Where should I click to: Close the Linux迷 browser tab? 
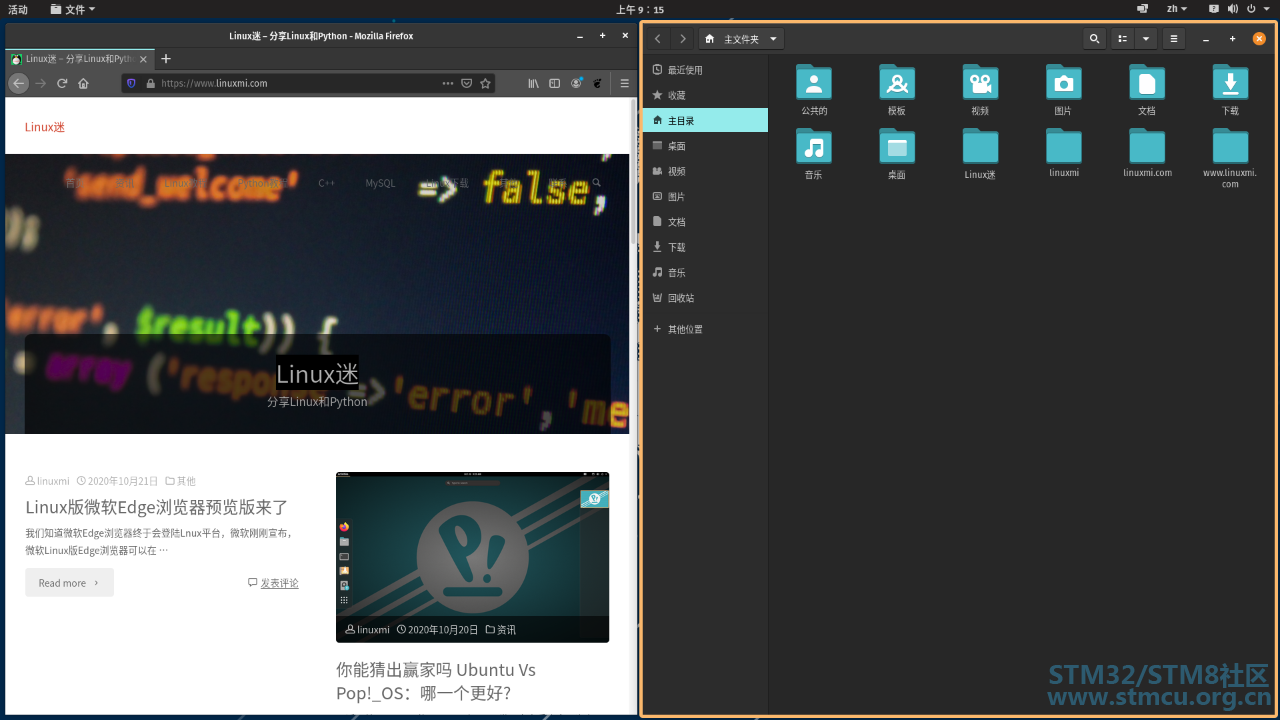pyautogui.click(x=145, y=59)
